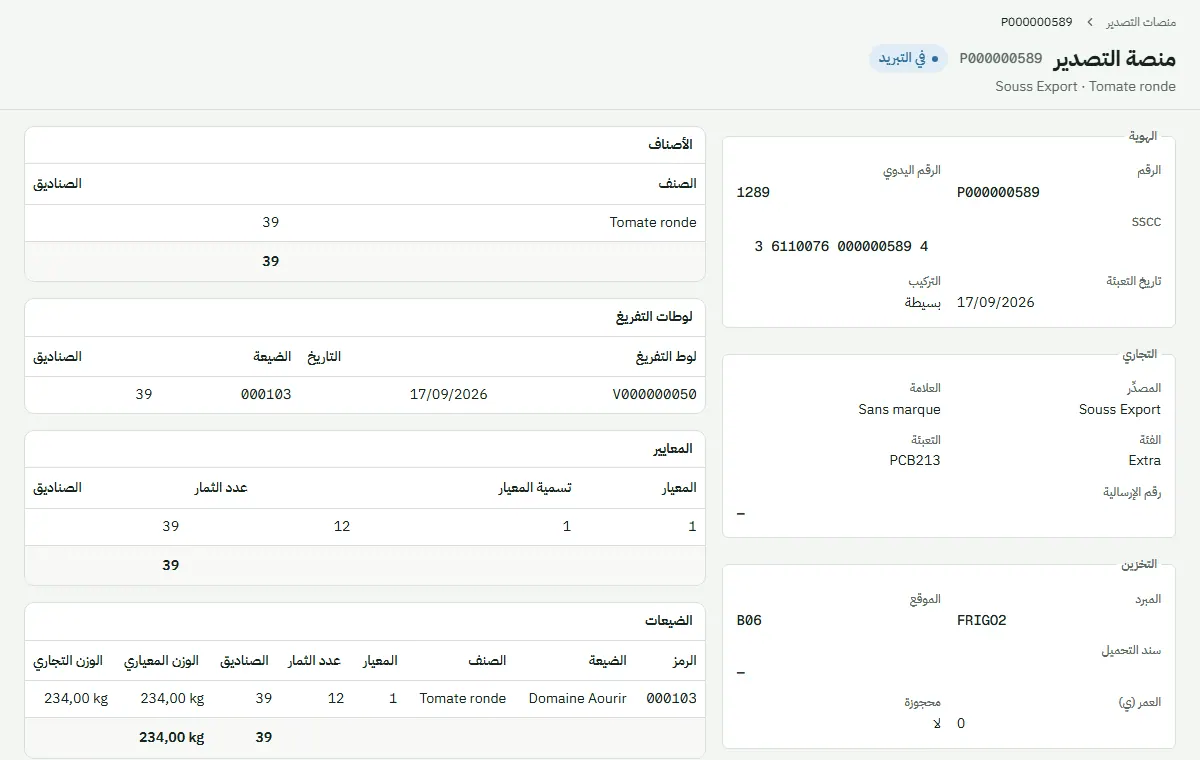Click brand value Sans marque
Viewport: 1200px width, 760px height.
coord(899,409)
